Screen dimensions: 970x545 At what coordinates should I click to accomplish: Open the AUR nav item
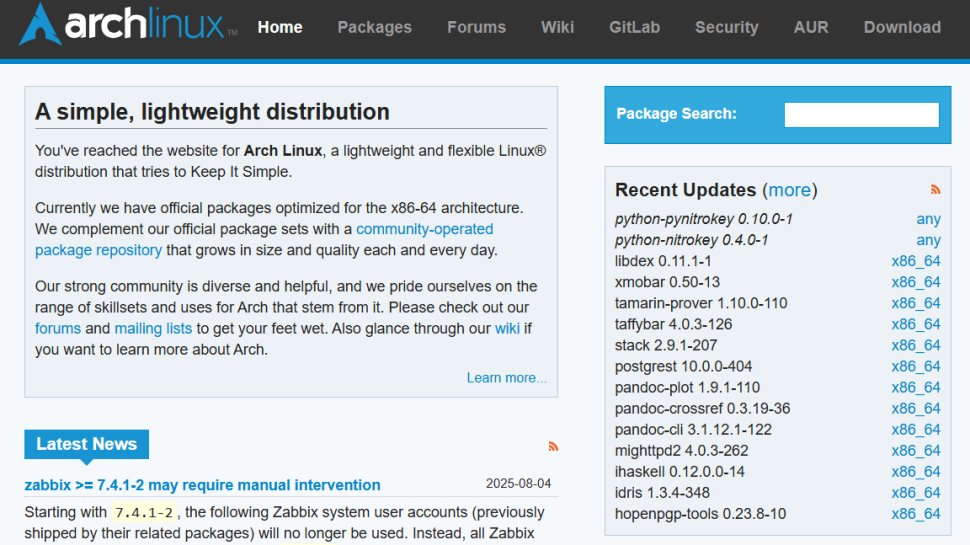tap(811, 27)
